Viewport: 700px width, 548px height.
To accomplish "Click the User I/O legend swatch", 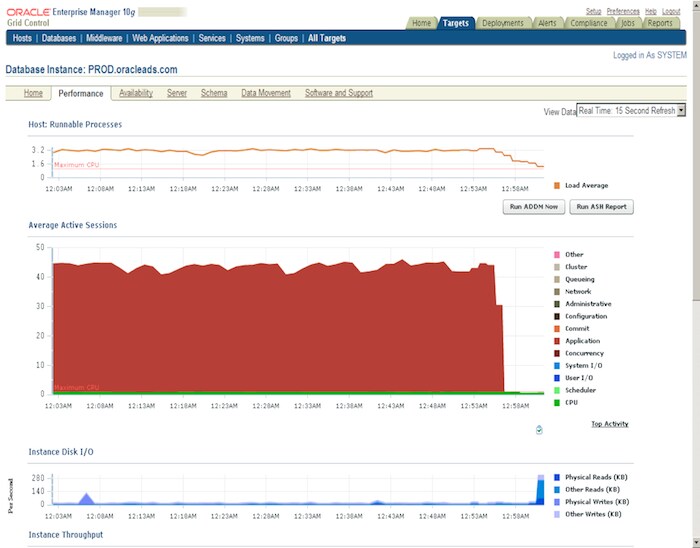I will [x=557, y=378].
